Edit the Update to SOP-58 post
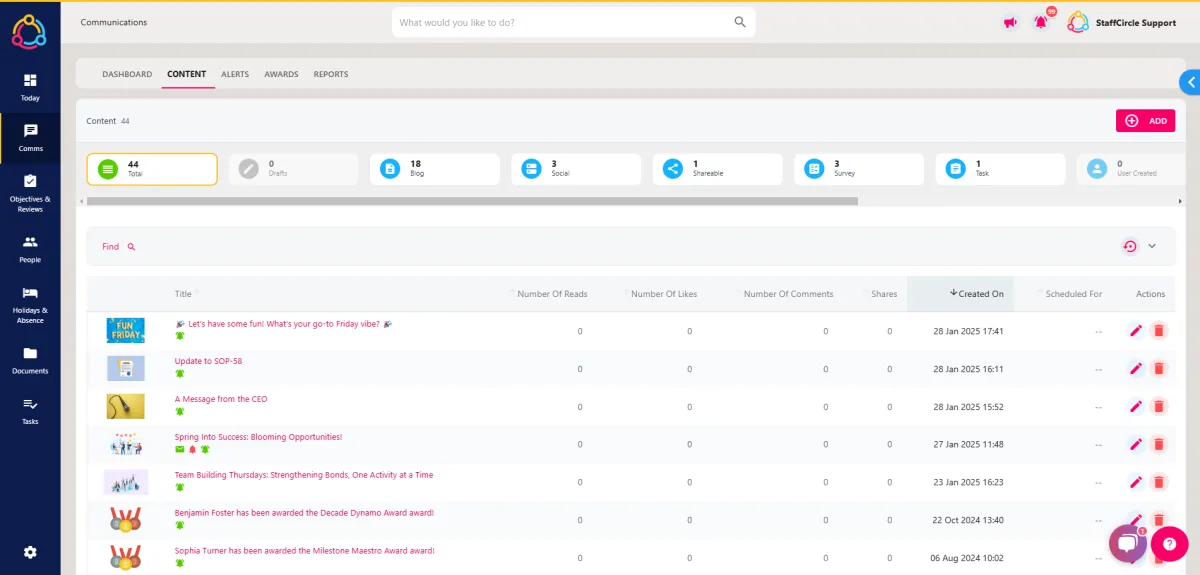 click(1135, 368)
